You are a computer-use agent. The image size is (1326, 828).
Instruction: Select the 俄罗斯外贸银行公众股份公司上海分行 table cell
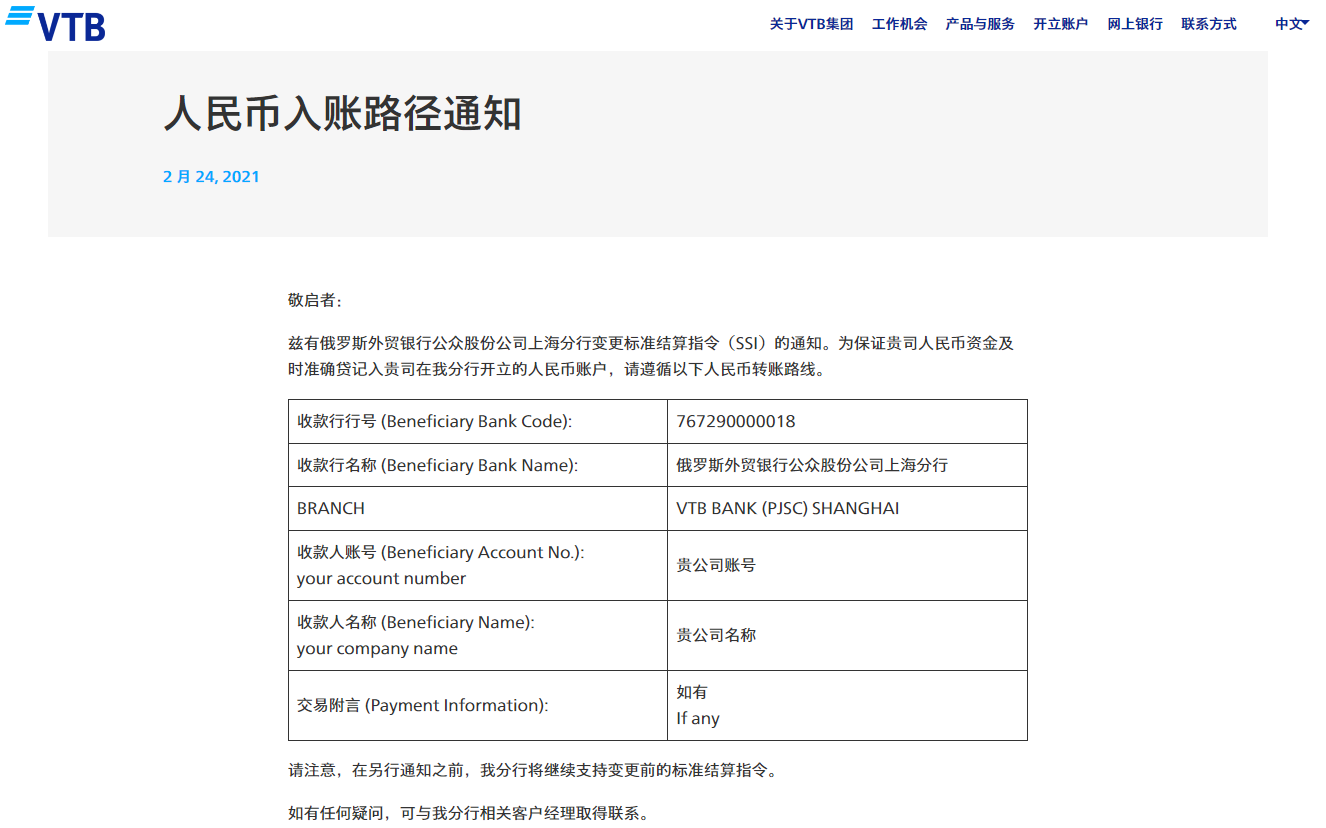pyautogui.click(x=847, y=465)
